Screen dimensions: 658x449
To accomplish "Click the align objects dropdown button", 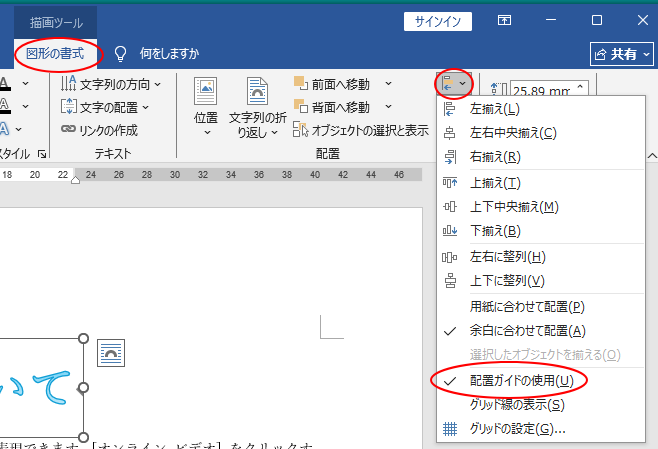I will coord(454,84).
